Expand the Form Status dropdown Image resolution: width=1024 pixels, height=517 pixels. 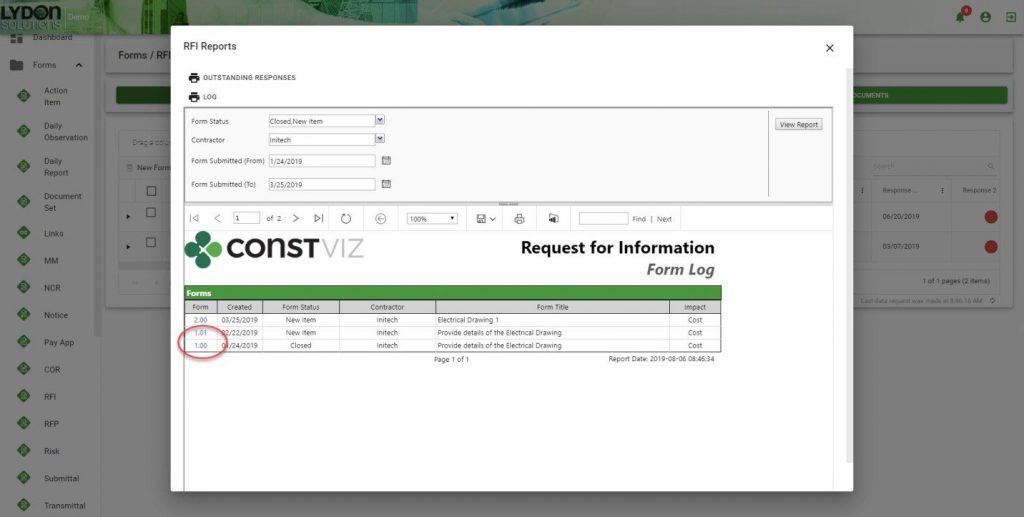380,121
